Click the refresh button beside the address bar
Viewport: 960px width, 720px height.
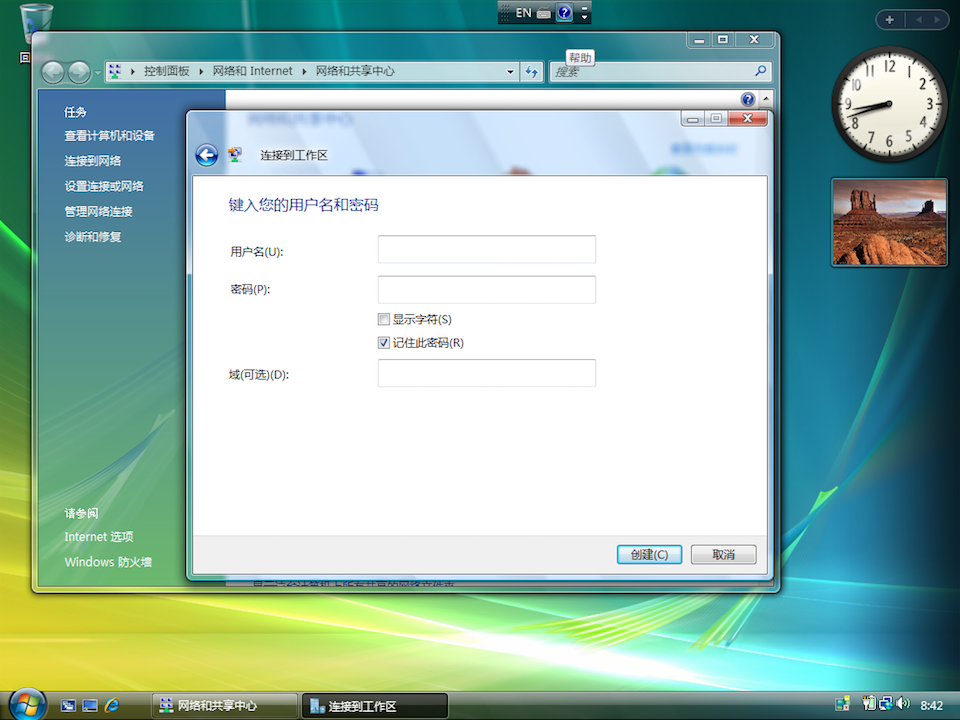point(531,72)
